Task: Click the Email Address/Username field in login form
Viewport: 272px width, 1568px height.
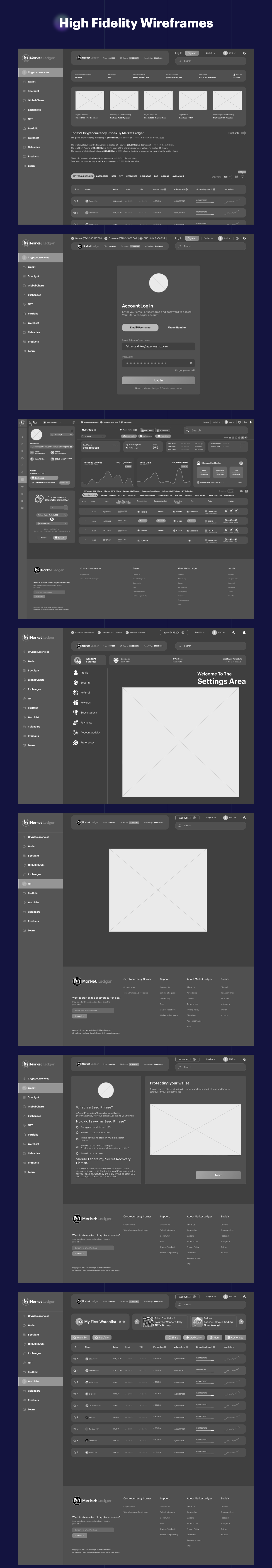Action: click(x=158, y=346)
